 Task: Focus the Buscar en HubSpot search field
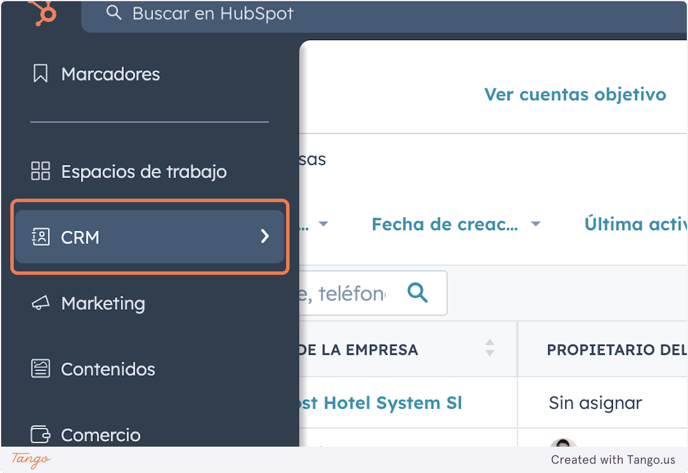click(x=384, y=16)
